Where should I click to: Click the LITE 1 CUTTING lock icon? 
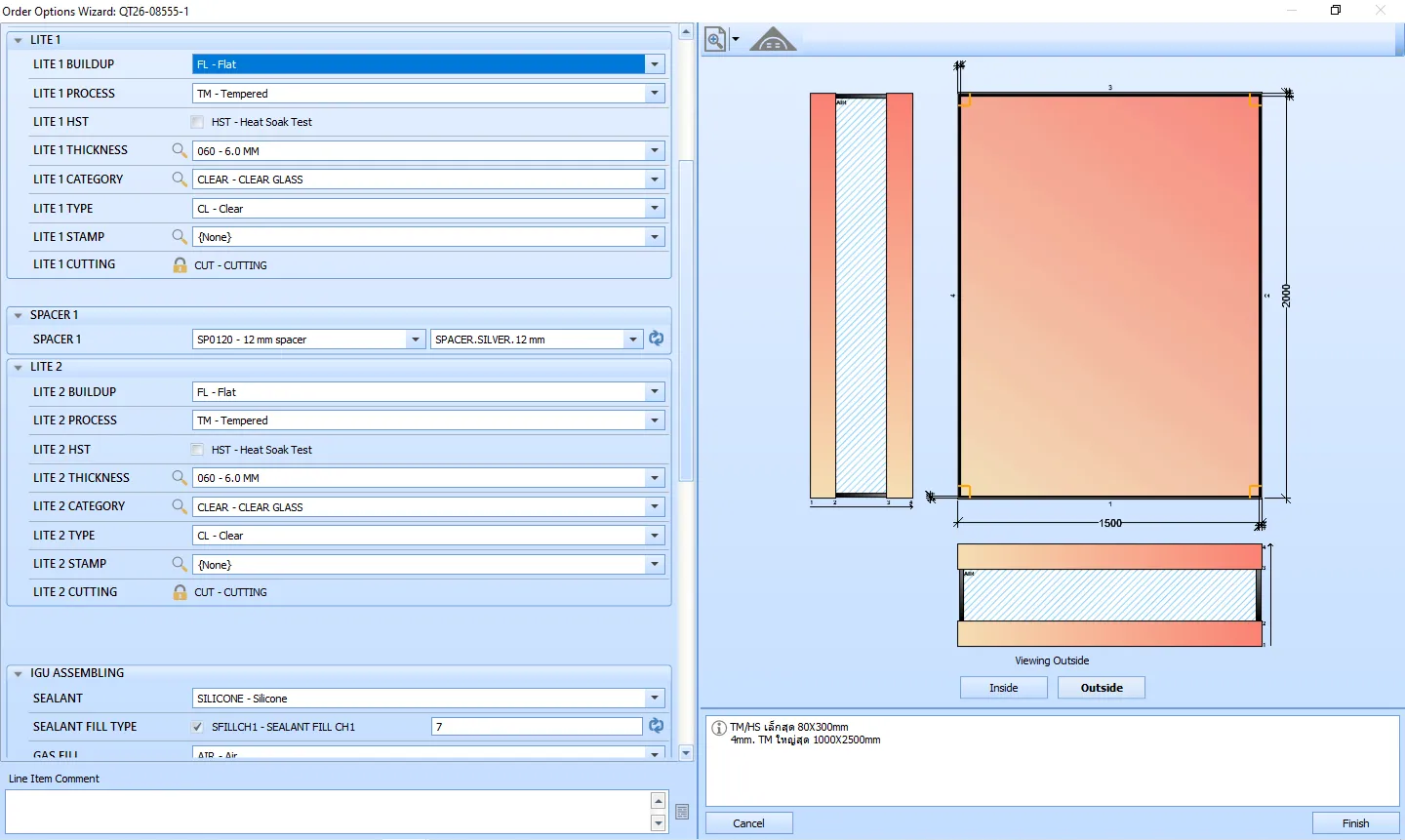[180, 264]
